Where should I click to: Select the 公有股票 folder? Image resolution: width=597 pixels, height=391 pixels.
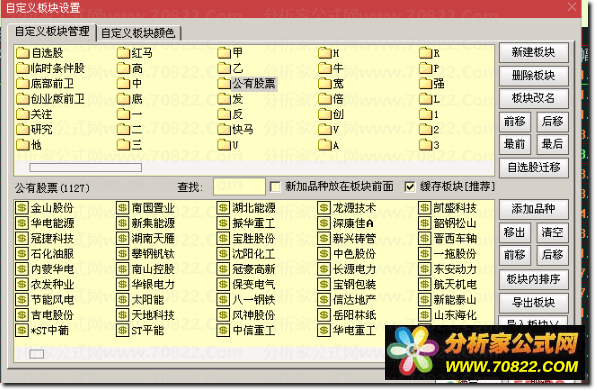coord(247,83)
